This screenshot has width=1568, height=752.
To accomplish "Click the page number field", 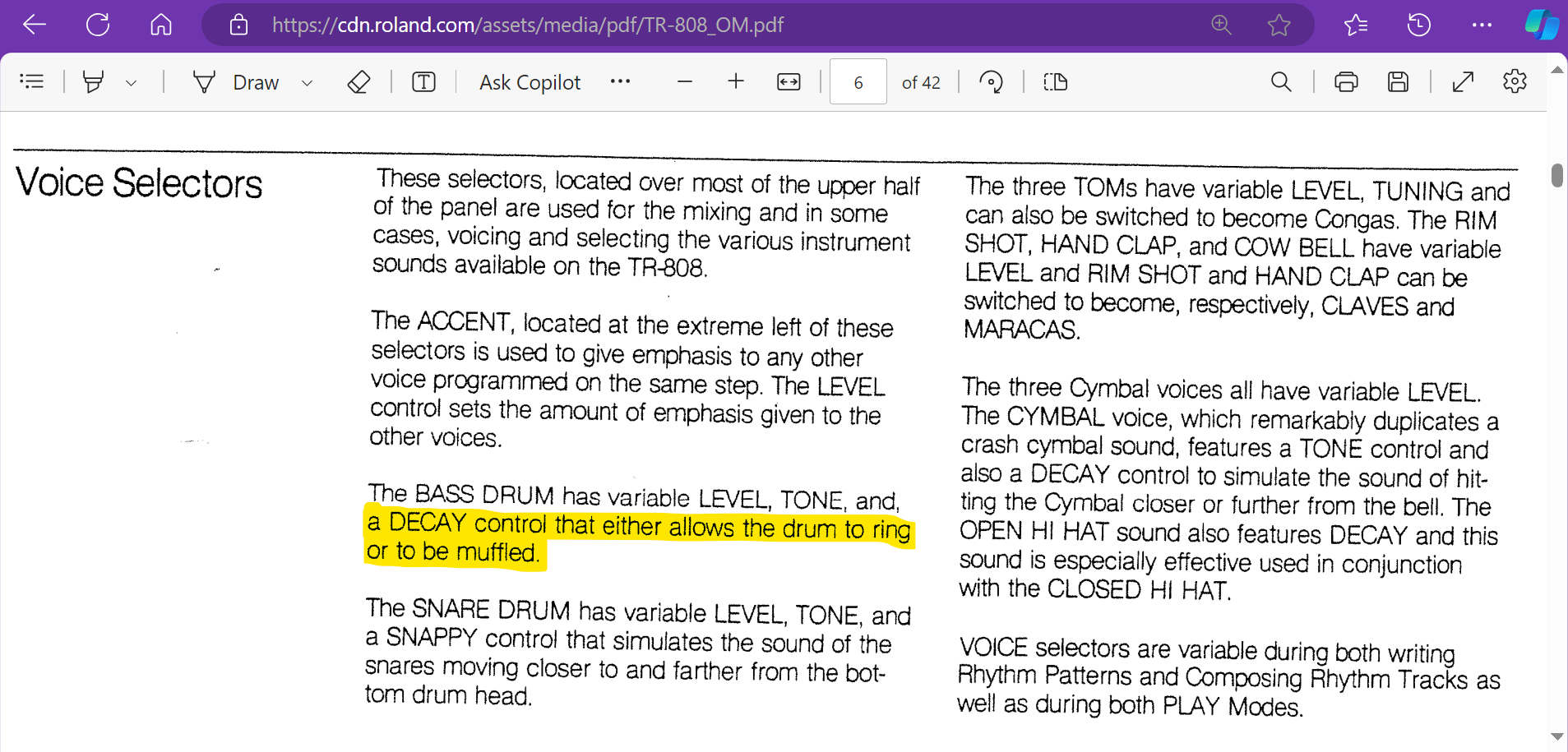I will pyautogui.click(x=858, y=81).
